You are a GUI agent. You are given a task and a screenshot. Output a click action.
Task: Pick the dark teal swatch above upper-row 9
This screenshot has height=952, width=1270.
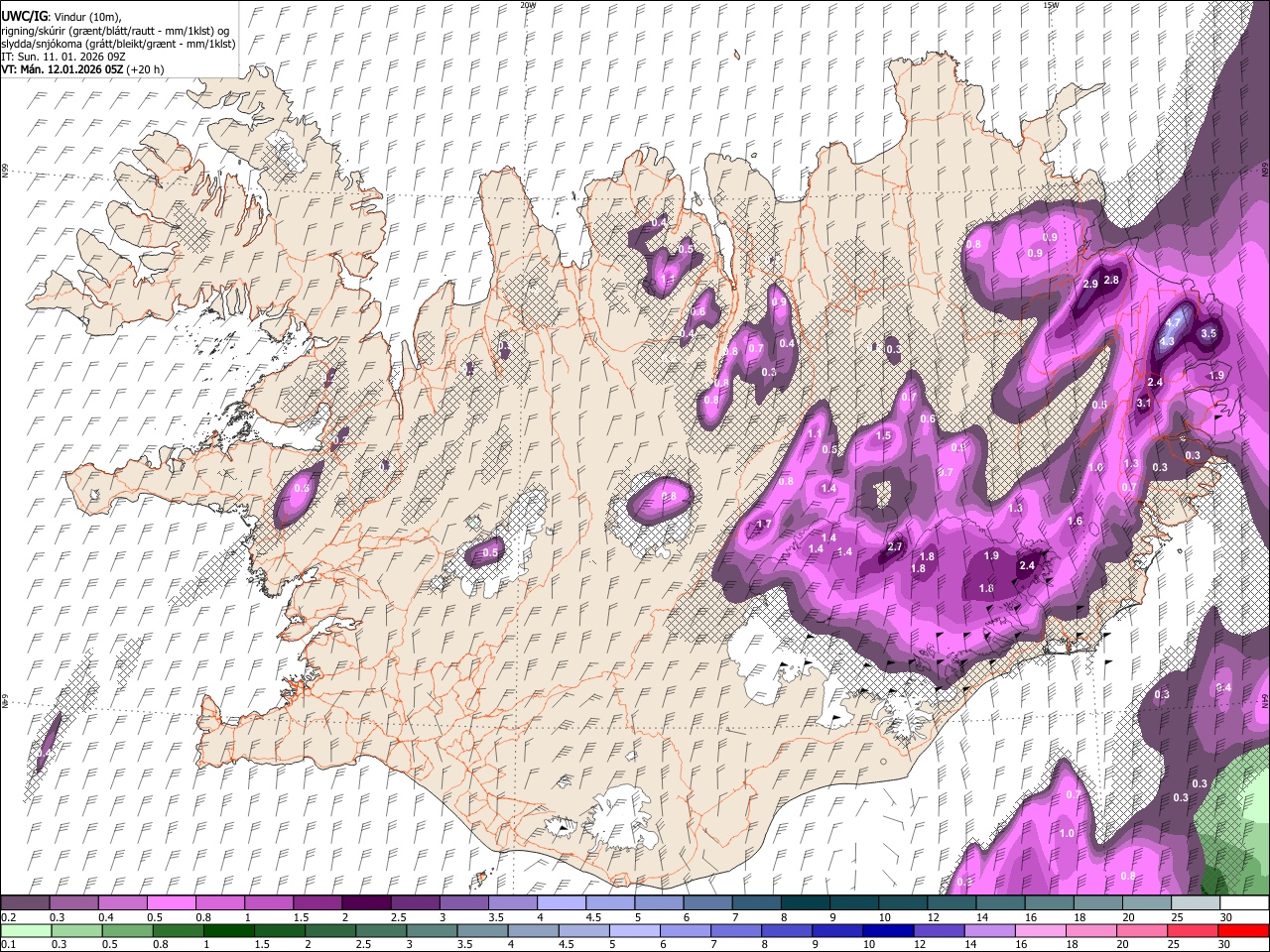click(x=855, y=903)
